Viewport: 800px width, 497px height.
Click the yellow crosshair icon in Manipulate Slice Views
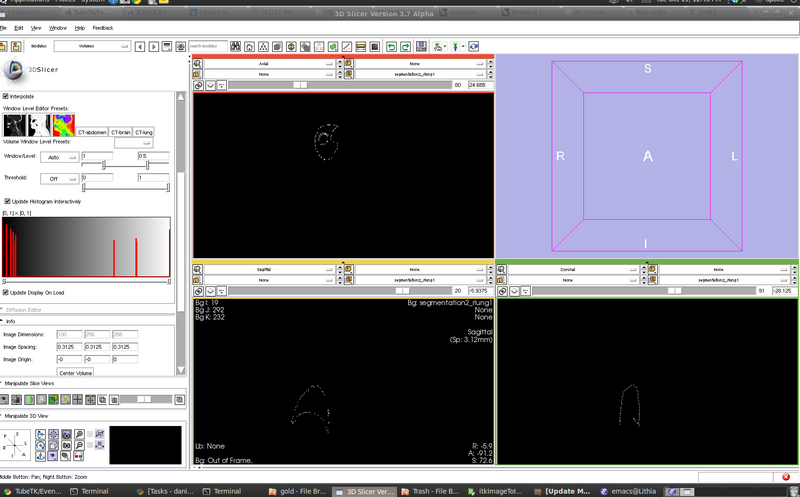tap(65, 400)
